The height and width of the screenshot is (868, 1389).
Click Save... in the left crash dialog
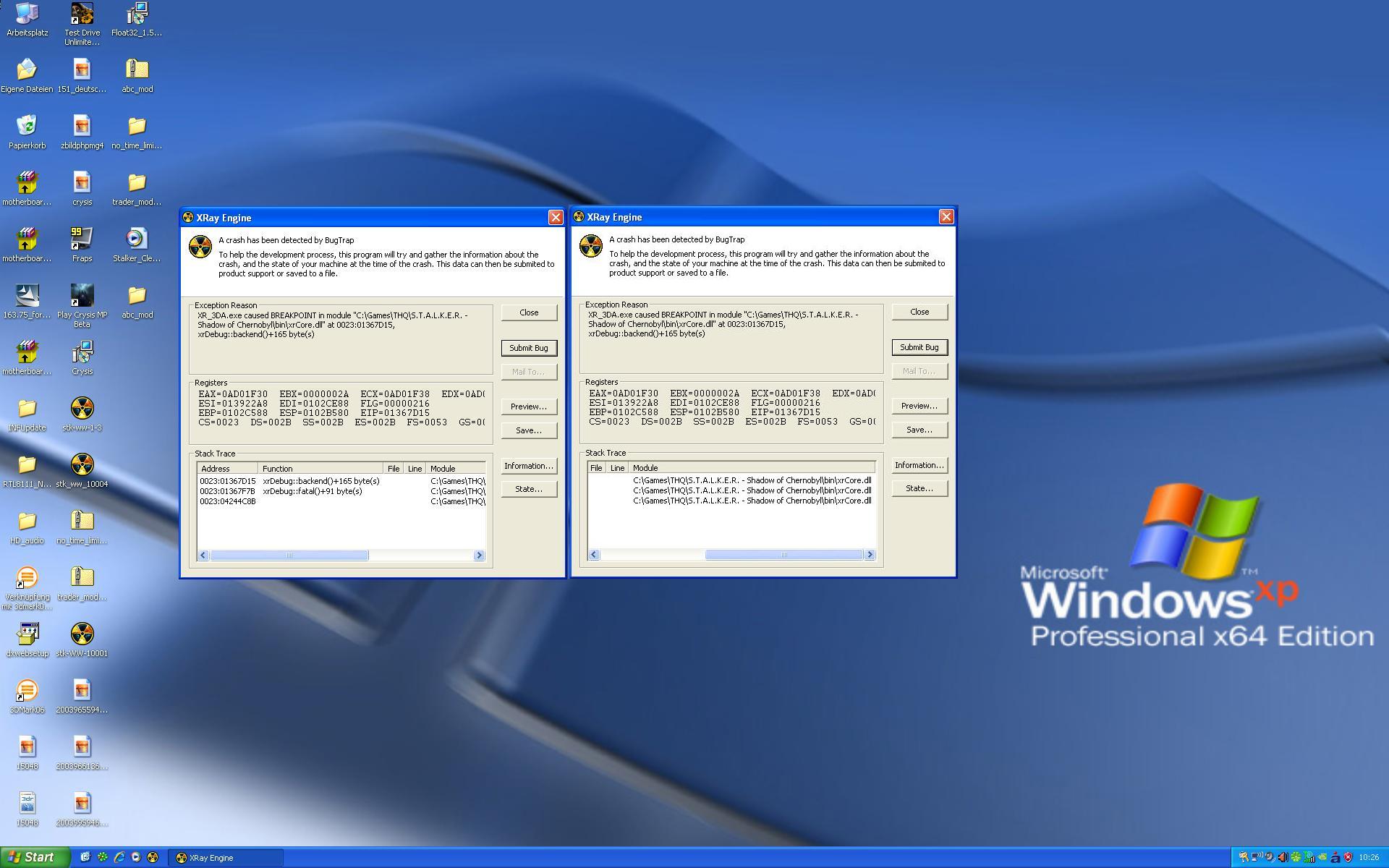click(529, 430)
